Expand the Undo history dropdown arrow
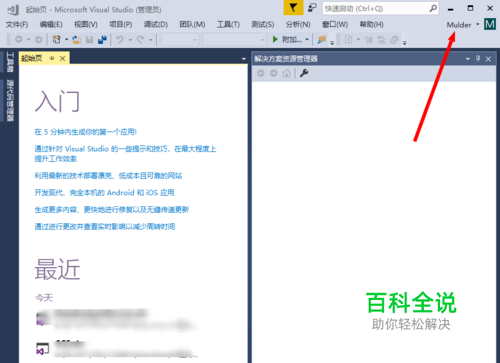 [130, 40]
